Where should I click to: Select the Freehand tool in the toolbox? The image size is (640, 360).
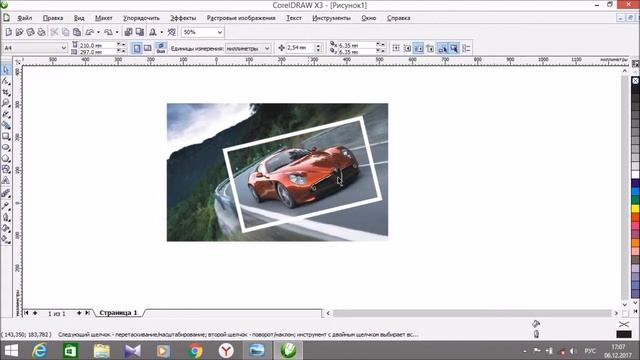(6, 114)
